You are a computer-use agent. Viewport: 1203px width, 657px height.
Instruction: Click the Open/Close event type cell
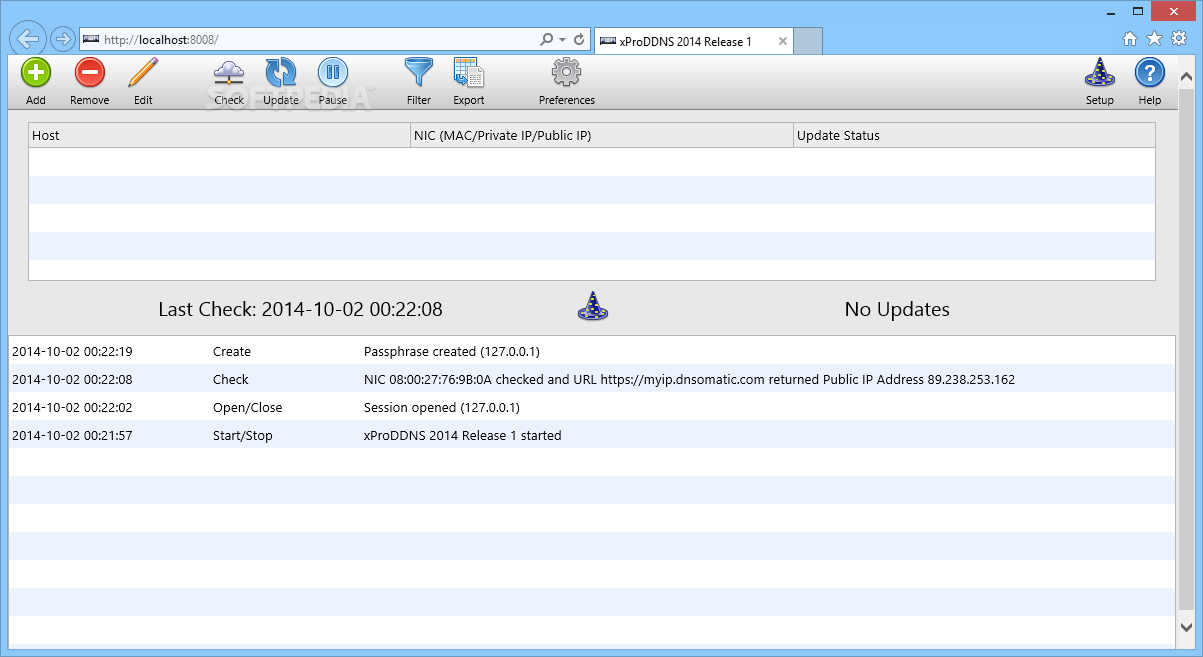[248, 408]
